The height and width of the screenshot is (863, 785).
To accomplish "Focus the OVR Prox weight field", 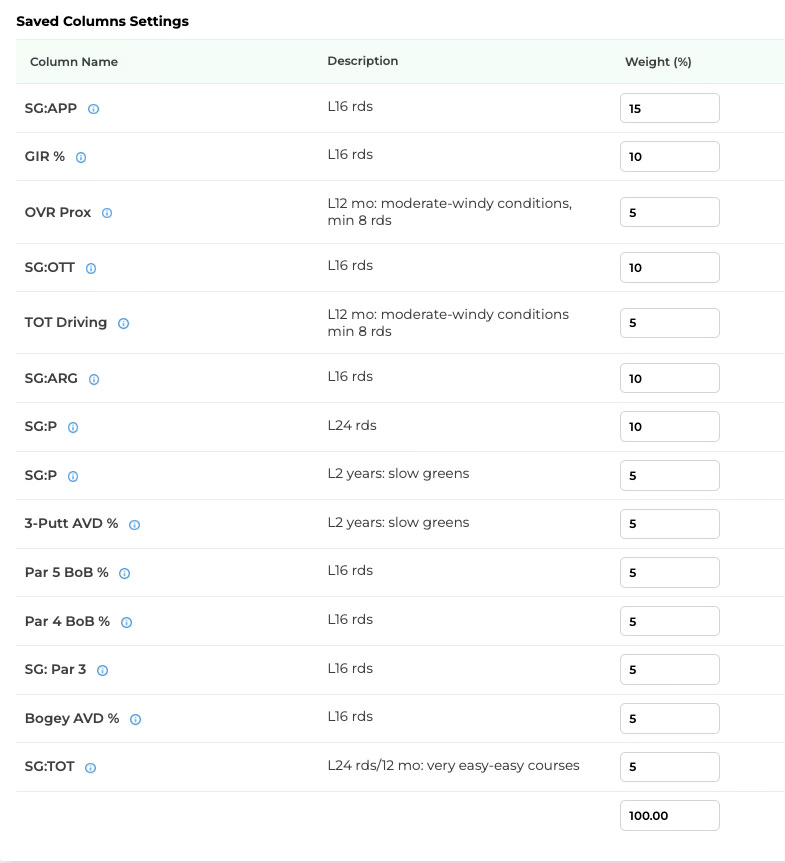I will (669, 212).
